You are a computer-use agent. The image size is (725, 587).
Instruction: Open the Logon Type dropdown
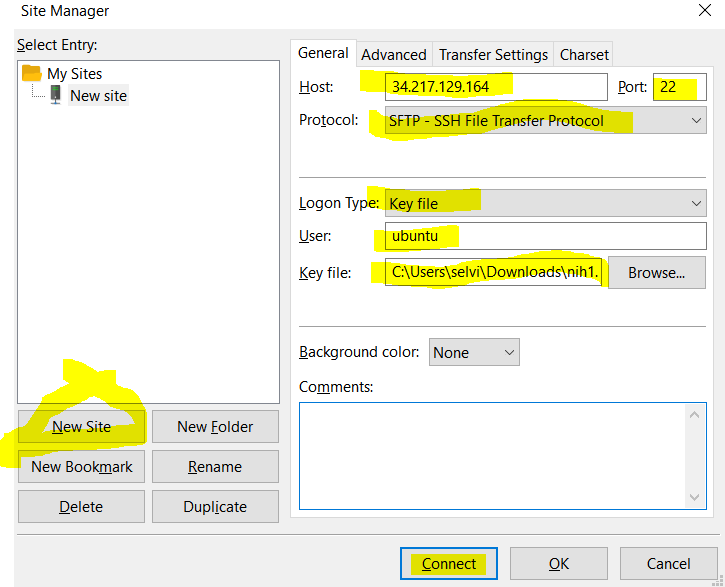tap(546, 203)
